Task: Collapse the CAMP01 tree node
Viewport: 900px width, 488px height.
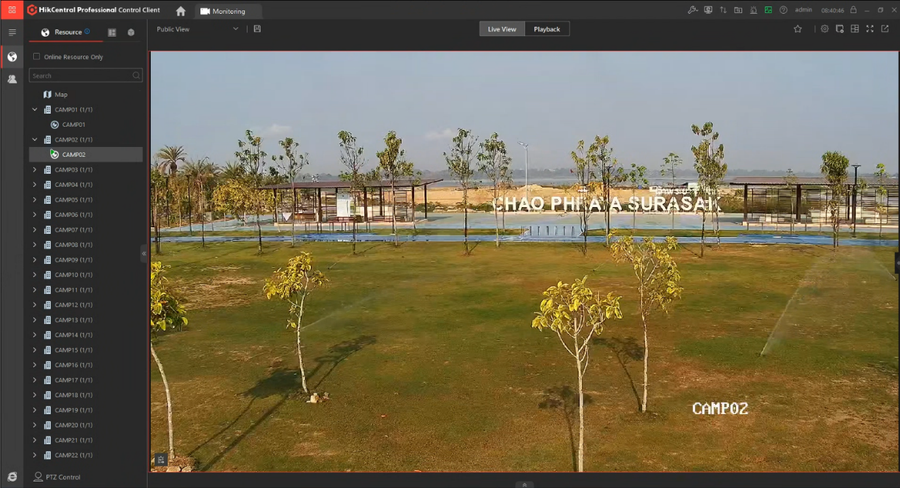Action: (34, 109)
